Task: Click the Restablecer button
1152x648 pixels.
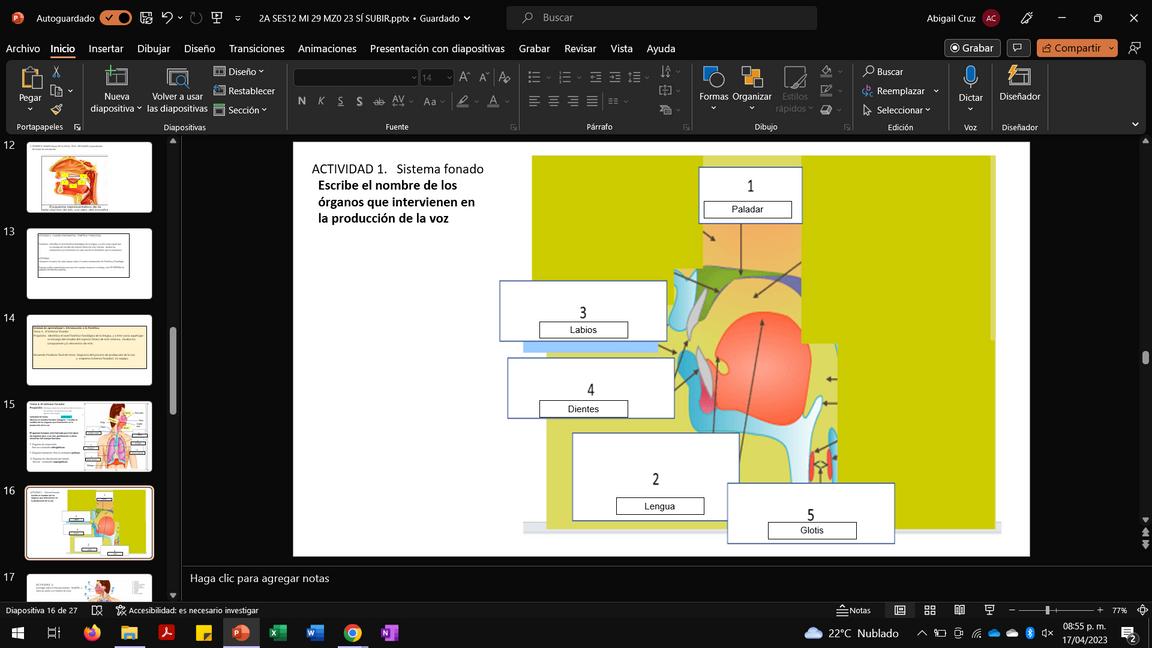Action: pos(244,91)
